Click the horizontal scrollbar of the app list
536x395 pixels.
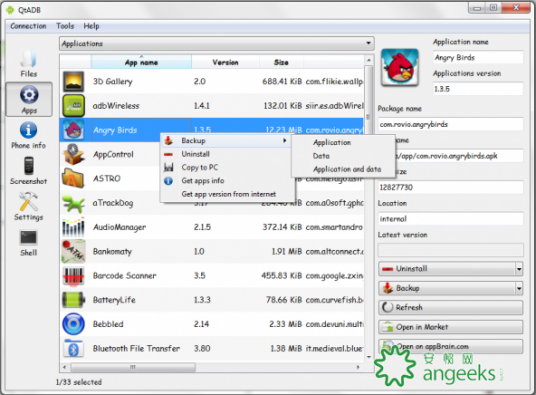tap(212, 367)
